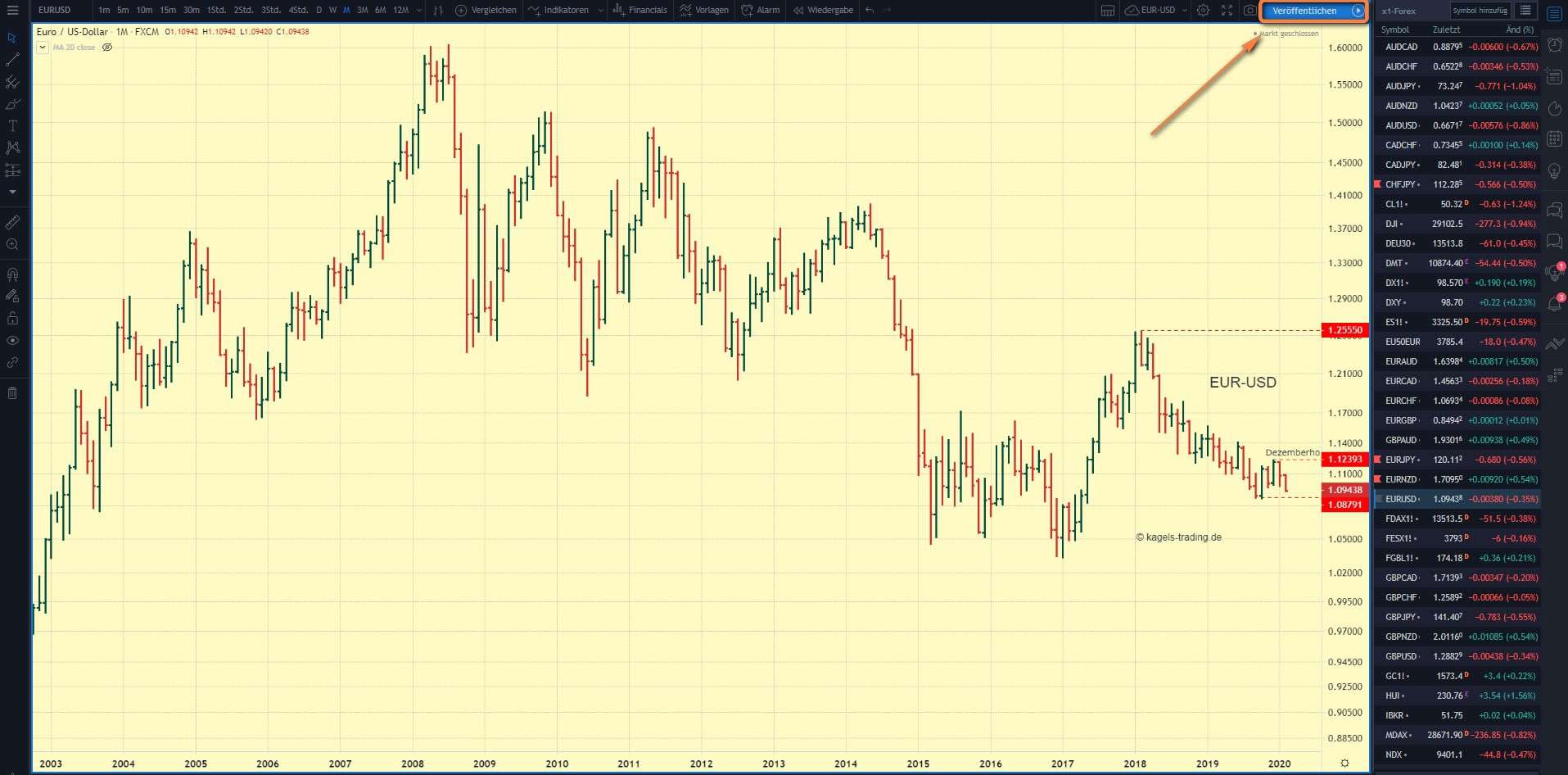Remove all drawings with the trash icon

pyautogui.click(x=13, y=392)
